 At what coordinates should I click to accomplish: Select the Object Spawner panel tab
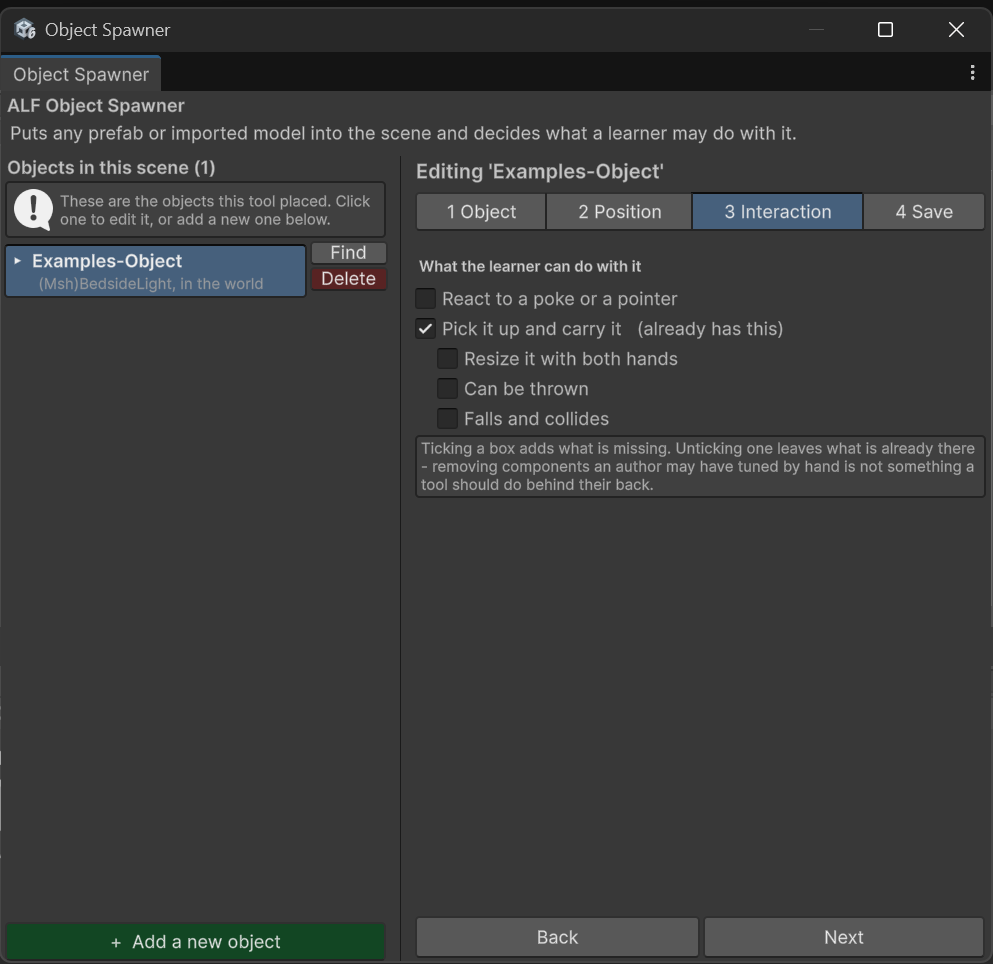(x=80, y=74)
